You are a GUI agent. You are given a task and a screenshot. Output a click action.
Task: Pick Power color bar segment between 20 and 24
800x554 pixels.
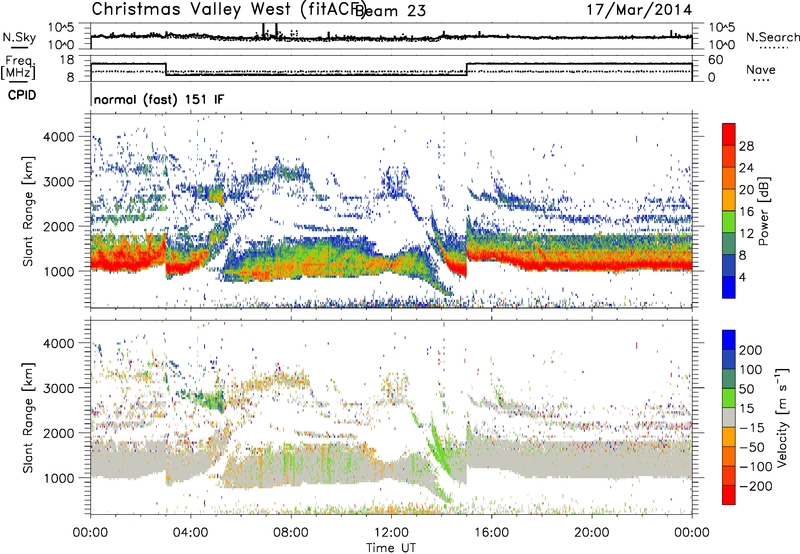729,178
